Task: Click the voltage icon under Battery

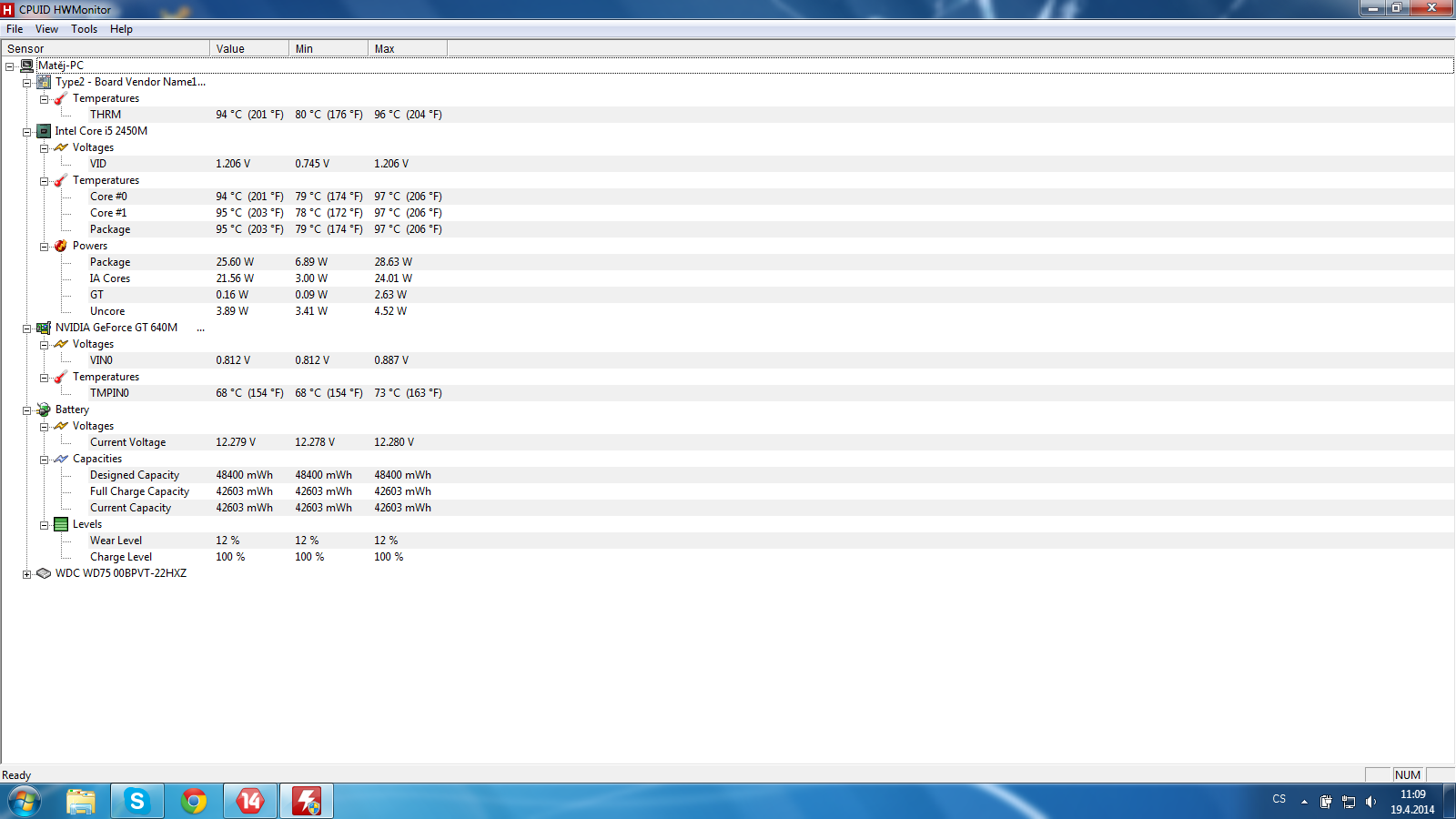Action: point(61,426)
